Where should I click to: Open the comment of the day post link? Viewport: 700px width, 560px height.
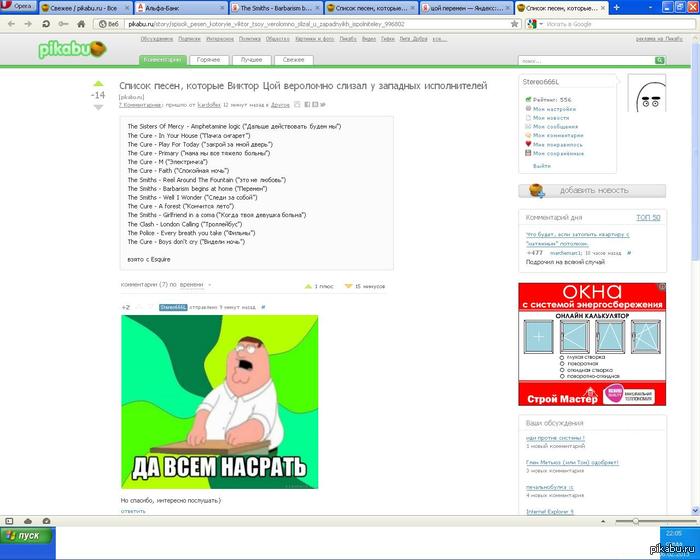point(577,239)
